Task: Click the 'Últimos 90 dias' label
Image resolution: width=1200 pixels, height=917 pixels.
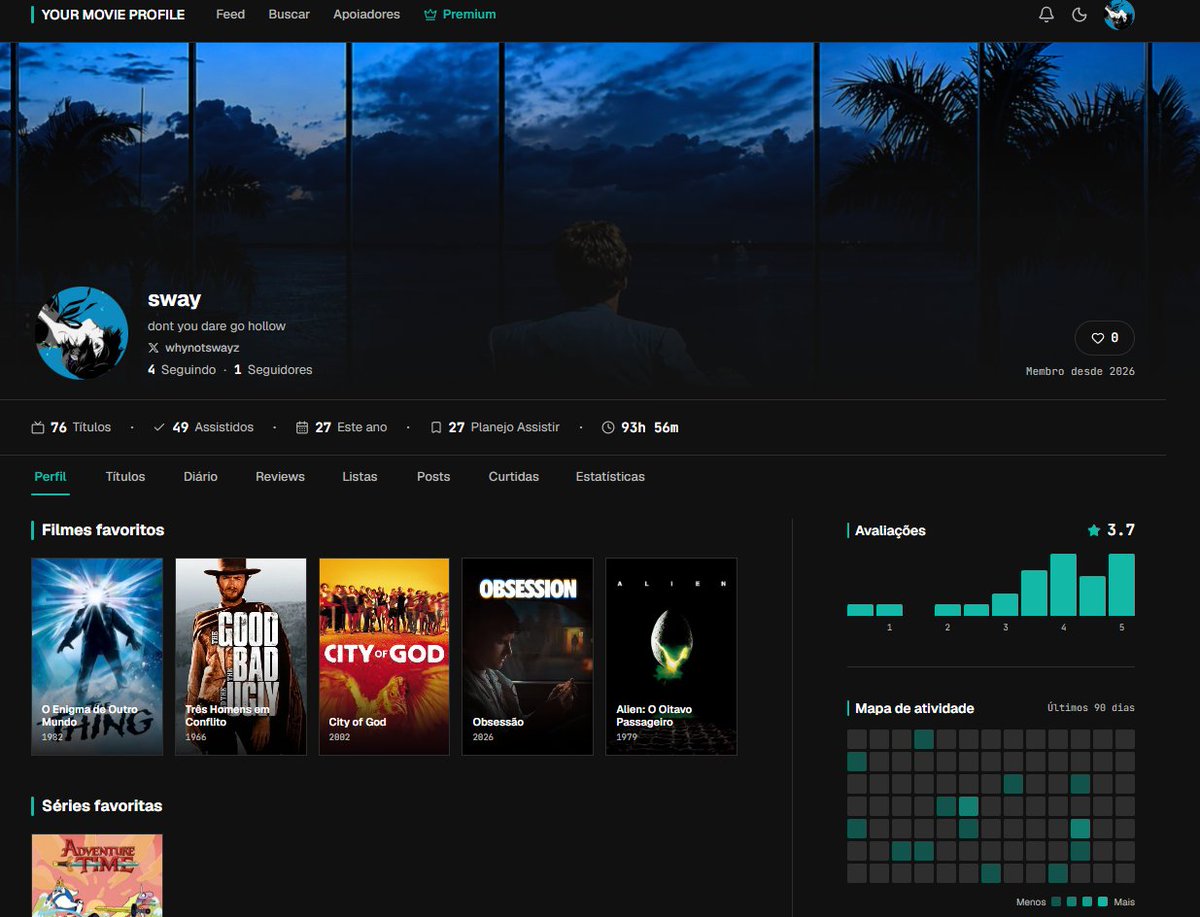Action: (1091, 707)
